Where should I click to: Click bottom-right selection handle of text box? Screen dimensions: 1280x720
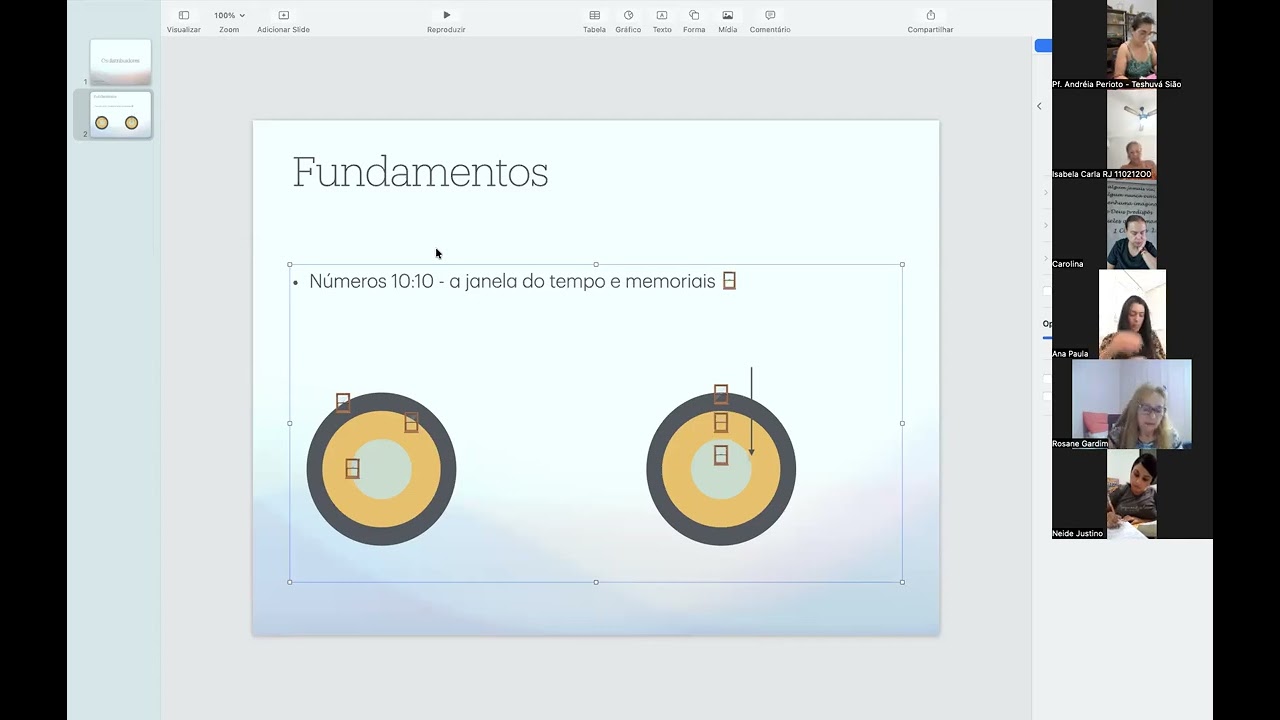click(902, 582)
